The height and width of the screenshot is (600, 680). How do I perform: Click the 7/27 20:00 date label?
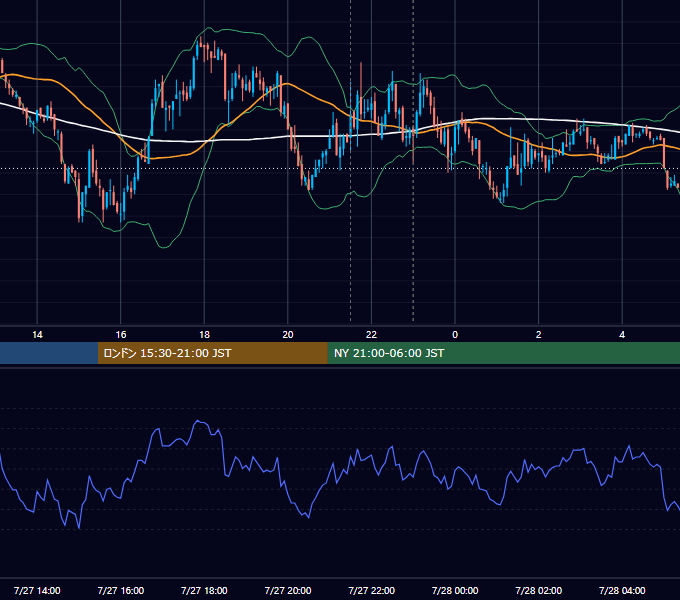288,590
